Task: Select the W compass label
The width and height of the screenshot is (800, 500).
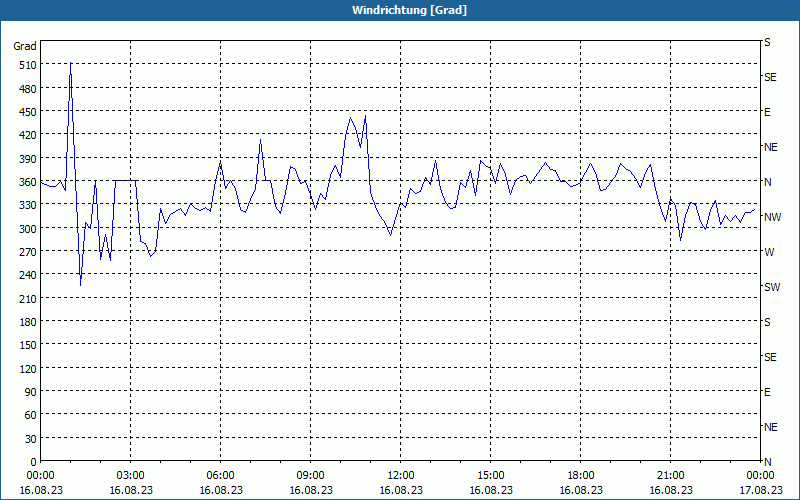Action: 769,253
